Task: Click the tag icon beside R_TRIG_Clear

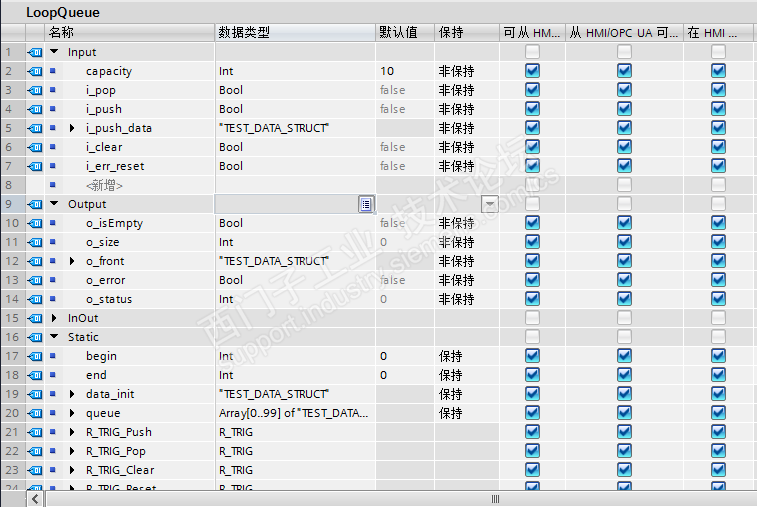Action: [35, 470]
